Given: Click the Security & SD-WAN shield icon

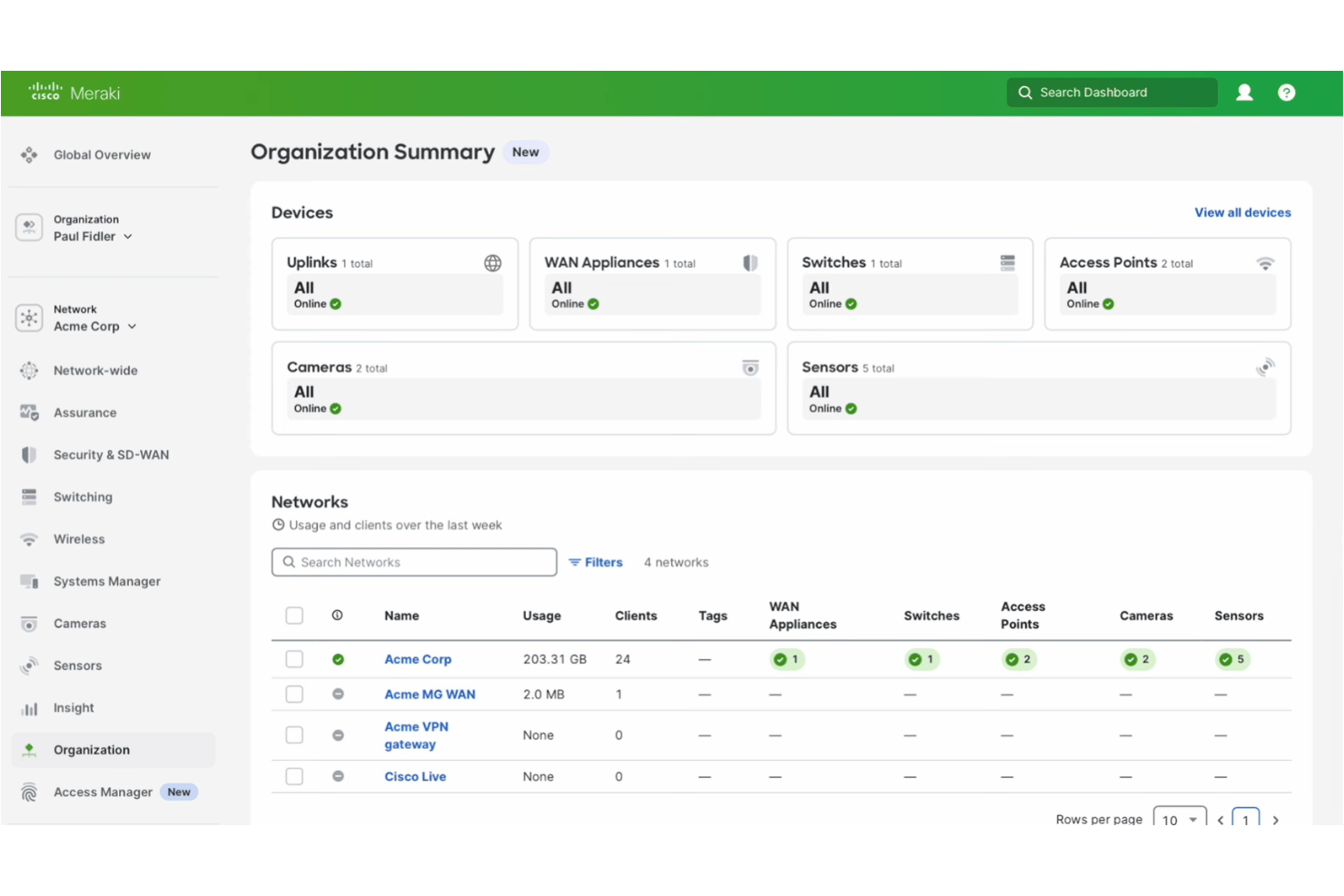Looking at the screenshot, I should point(29,455).
